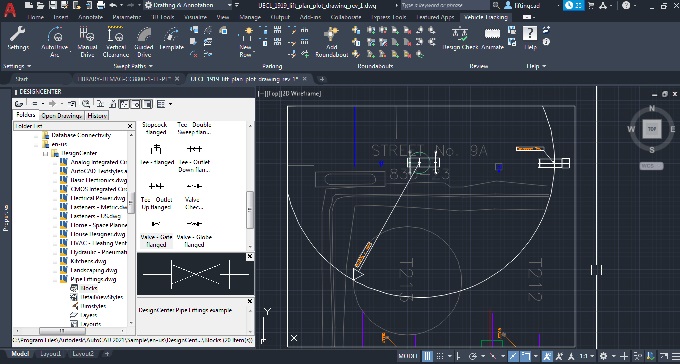The height and width of the screenshot is (364, 680).
Task: Switch to the Home ribbon tab
Action: (x=35, y=17)
